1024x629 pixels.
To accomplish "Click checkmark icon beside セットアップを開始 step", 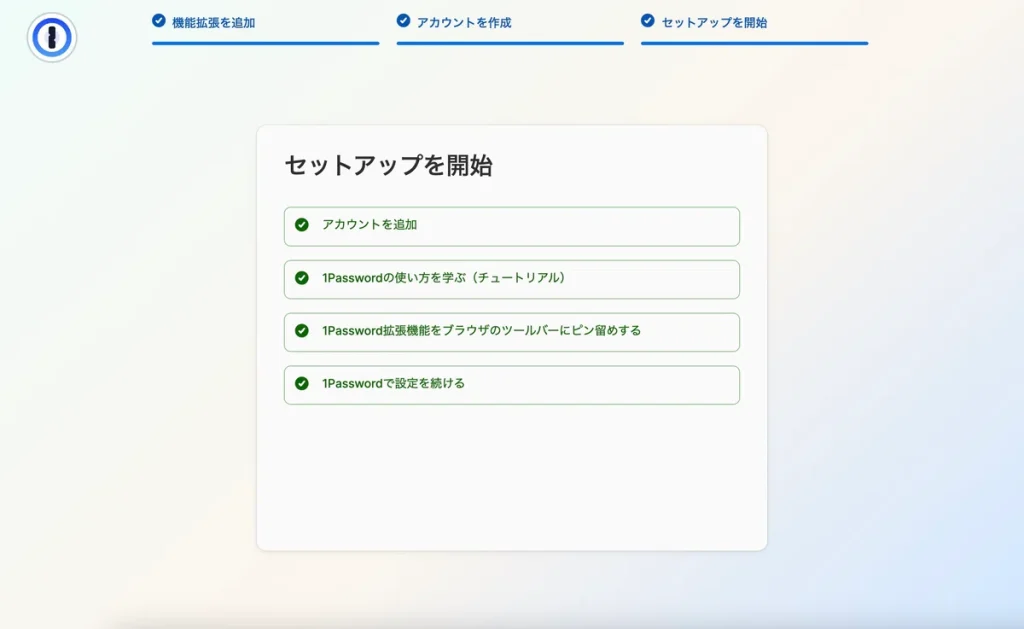I will point(648,21).
